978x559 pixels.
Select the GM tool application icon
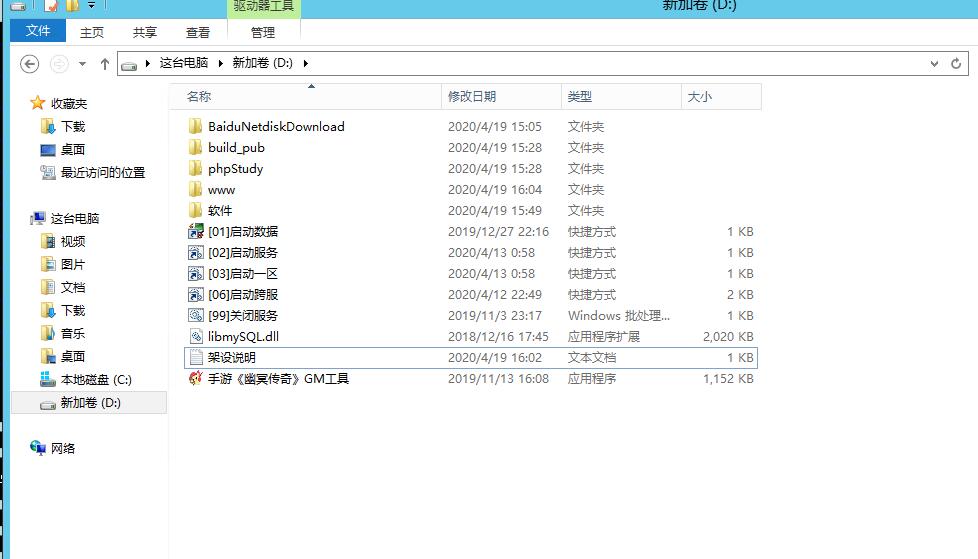196,379
